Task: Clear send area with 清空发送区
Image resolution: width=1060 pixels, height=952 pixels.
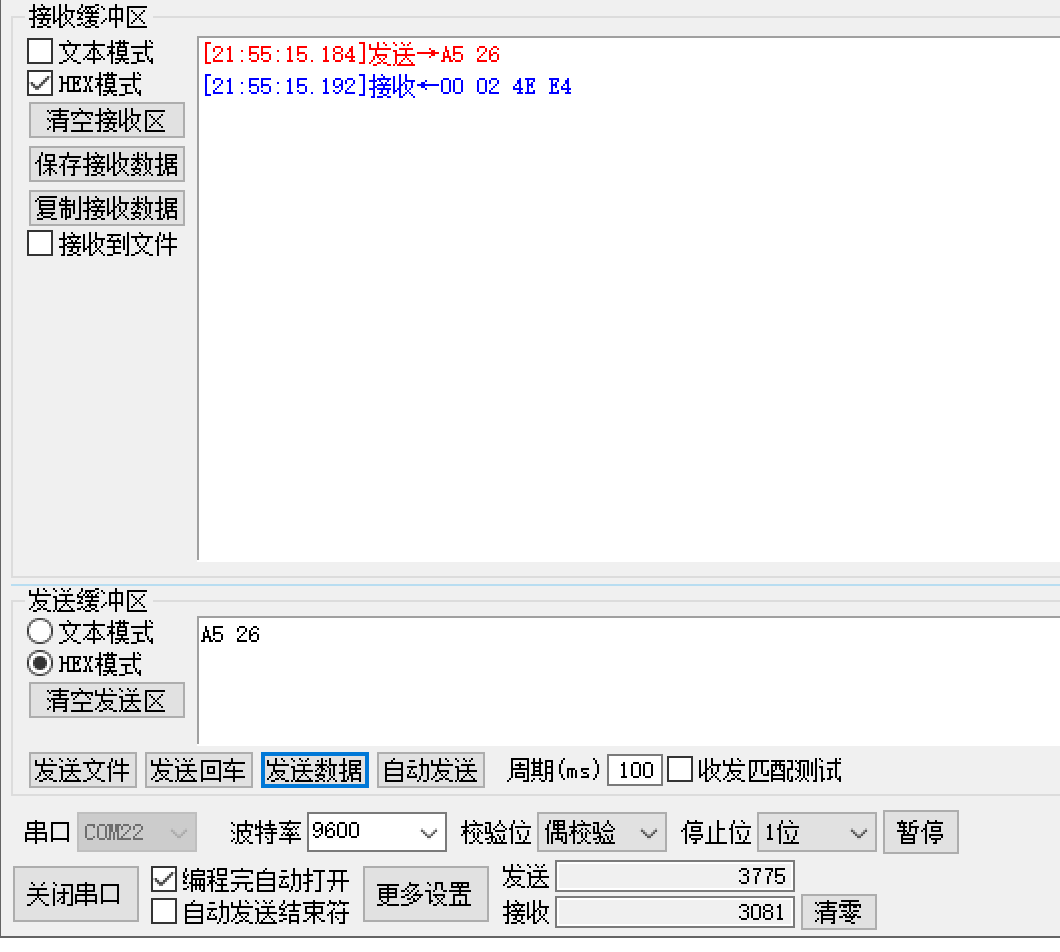Action: pos(106,700)
